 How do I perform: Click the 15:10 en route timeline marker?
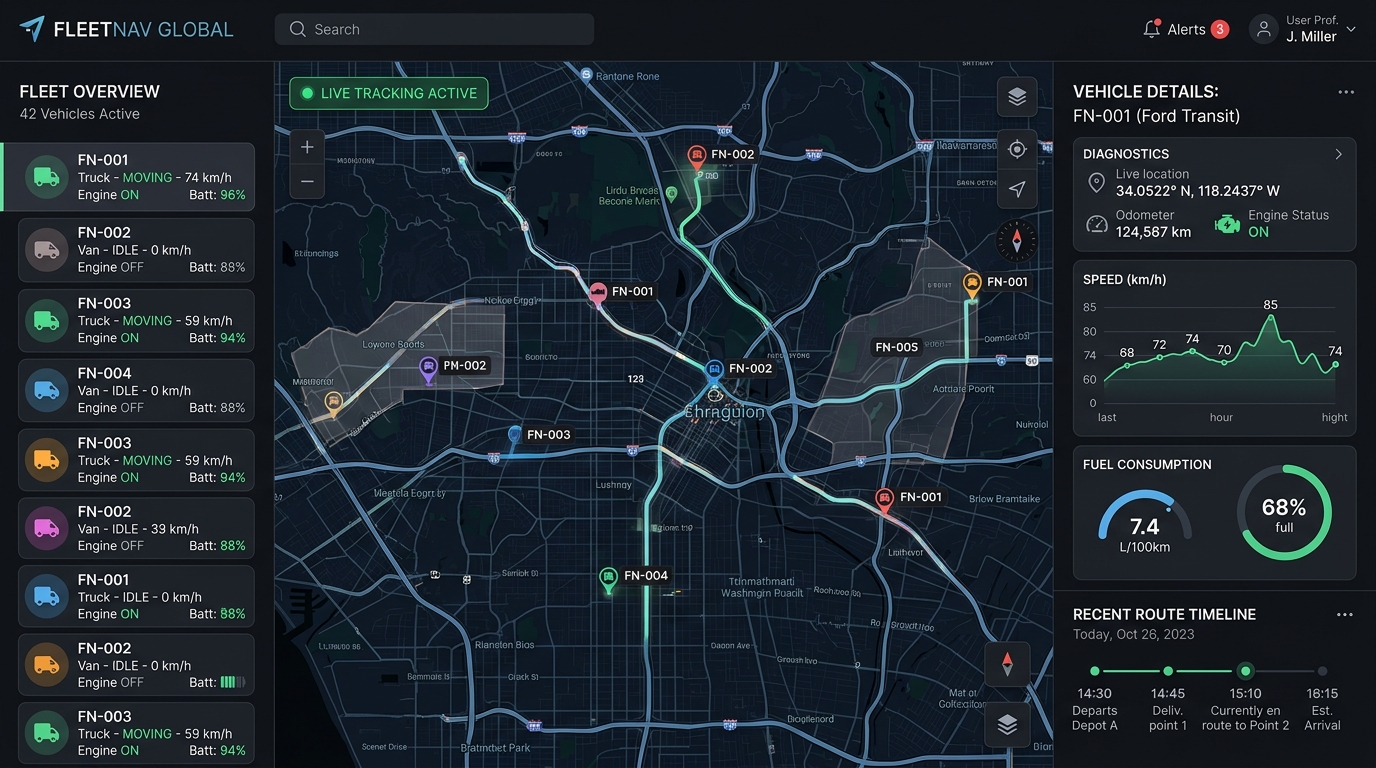tap(1245, 671)
